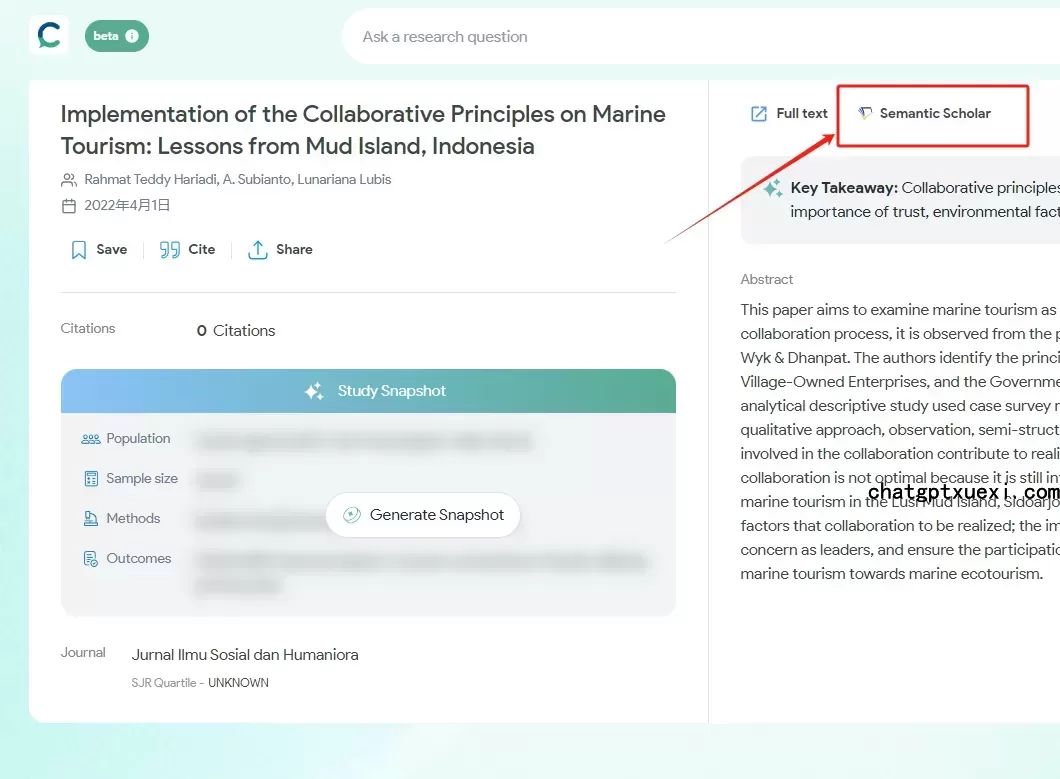Click the Generate Snapshot button
This screenshot has width=1060, height=779.
tap(423, 515)
